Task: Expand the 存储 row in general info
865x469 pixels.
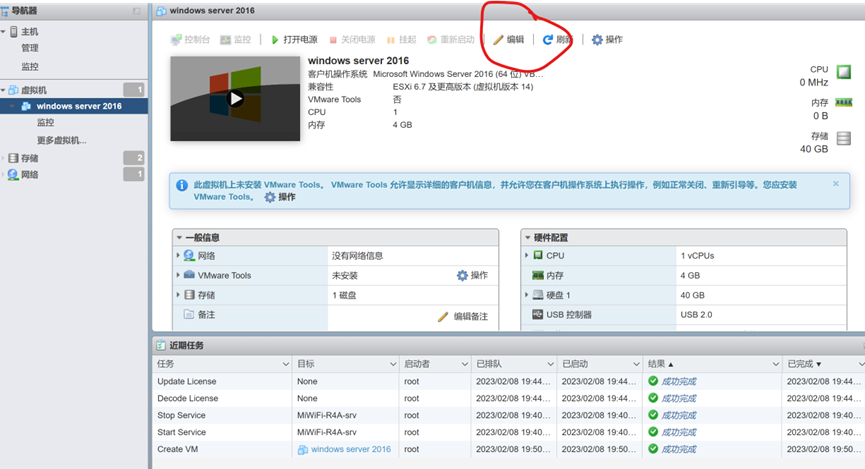Action: coord(178,295)
